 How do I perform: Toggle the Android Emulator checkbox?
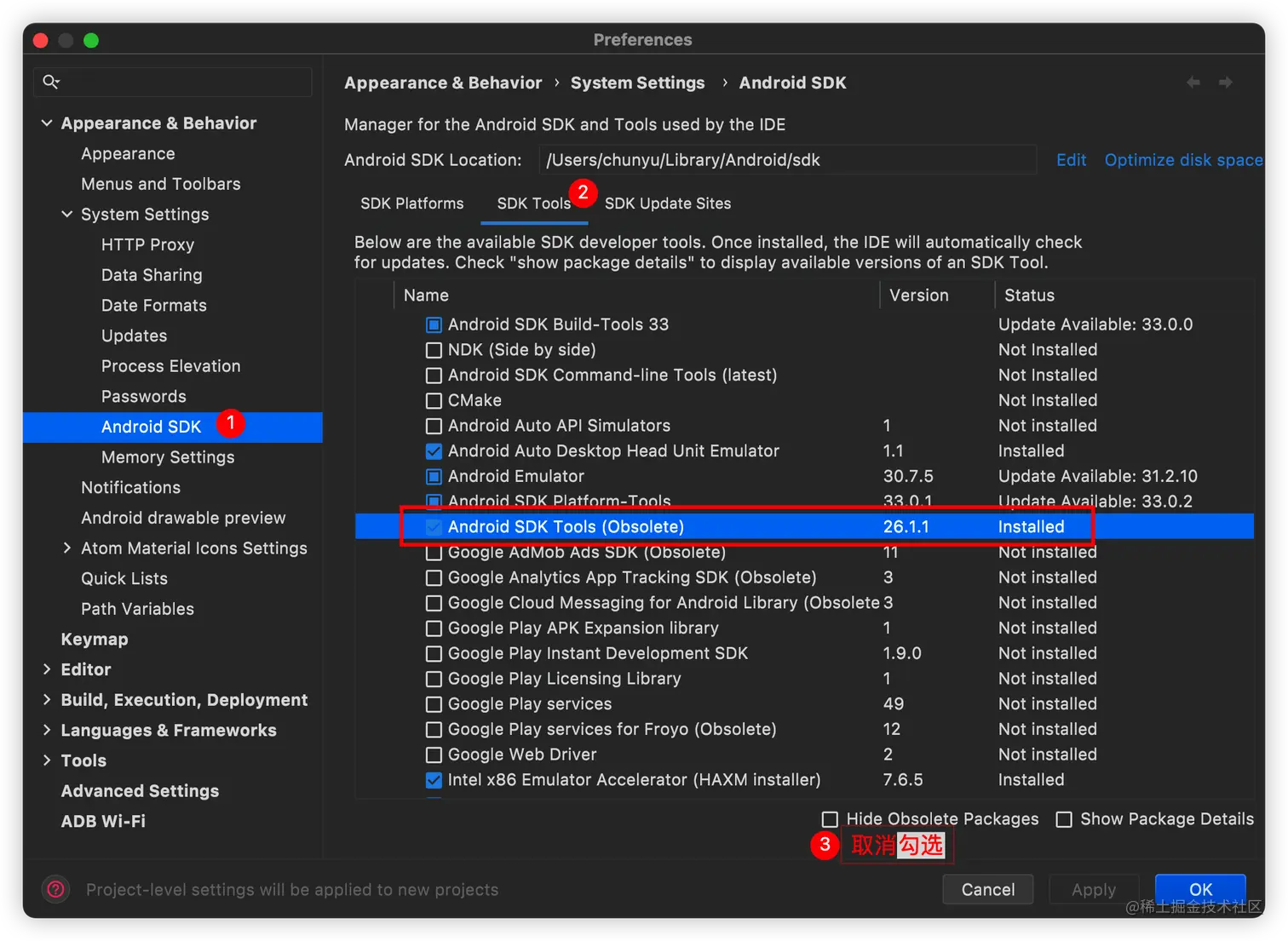434,477
